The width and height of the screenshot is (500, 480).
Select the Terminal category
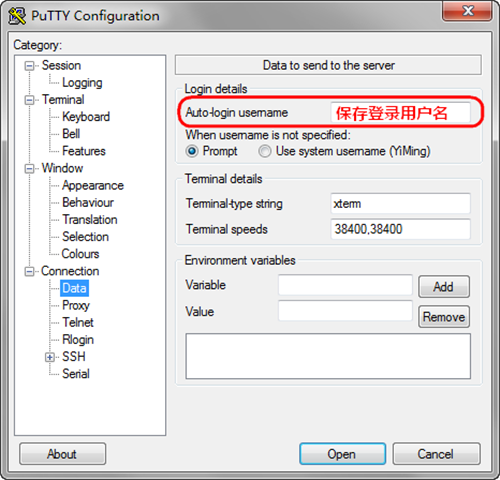point(63,100)
